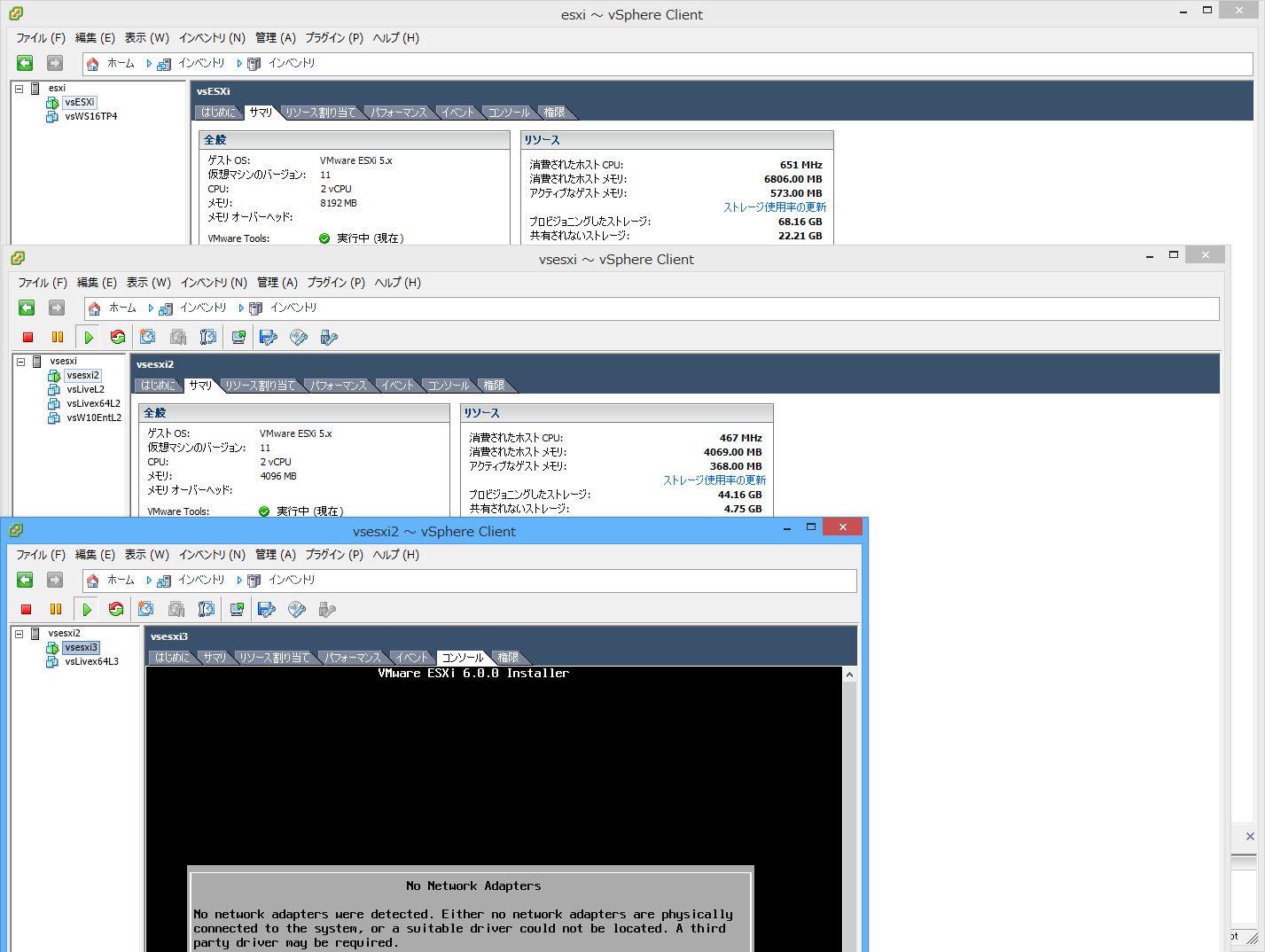Open イベント tab for vsESXi

pos(457,113)
